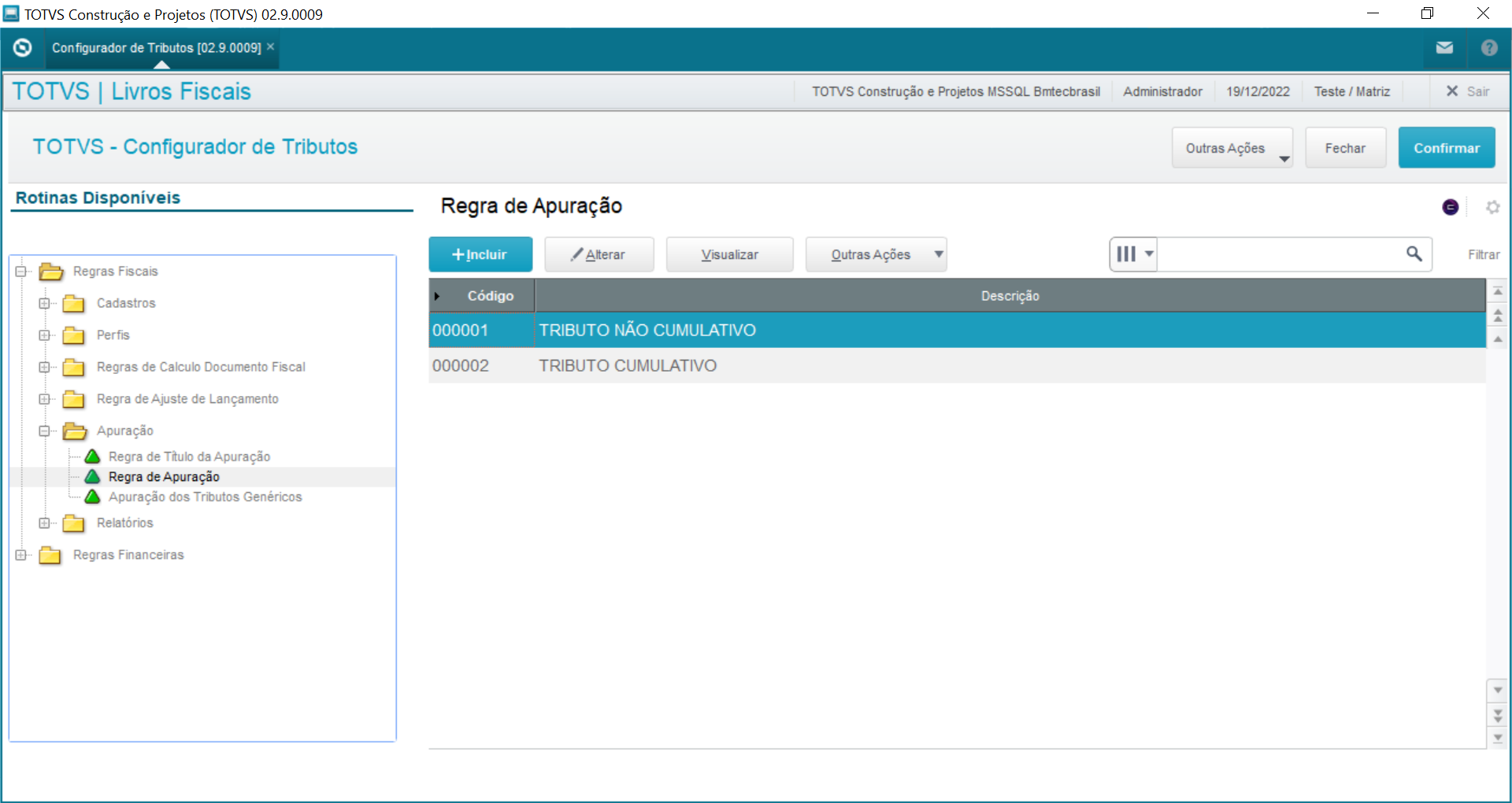Click the TOTVS logo icon at top left

23,48
